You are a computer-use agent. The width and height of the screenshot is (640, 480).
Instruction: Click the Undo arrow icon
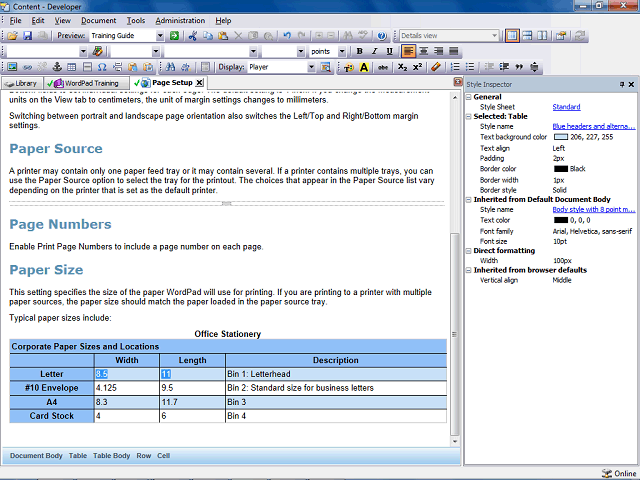pos(287,36)
